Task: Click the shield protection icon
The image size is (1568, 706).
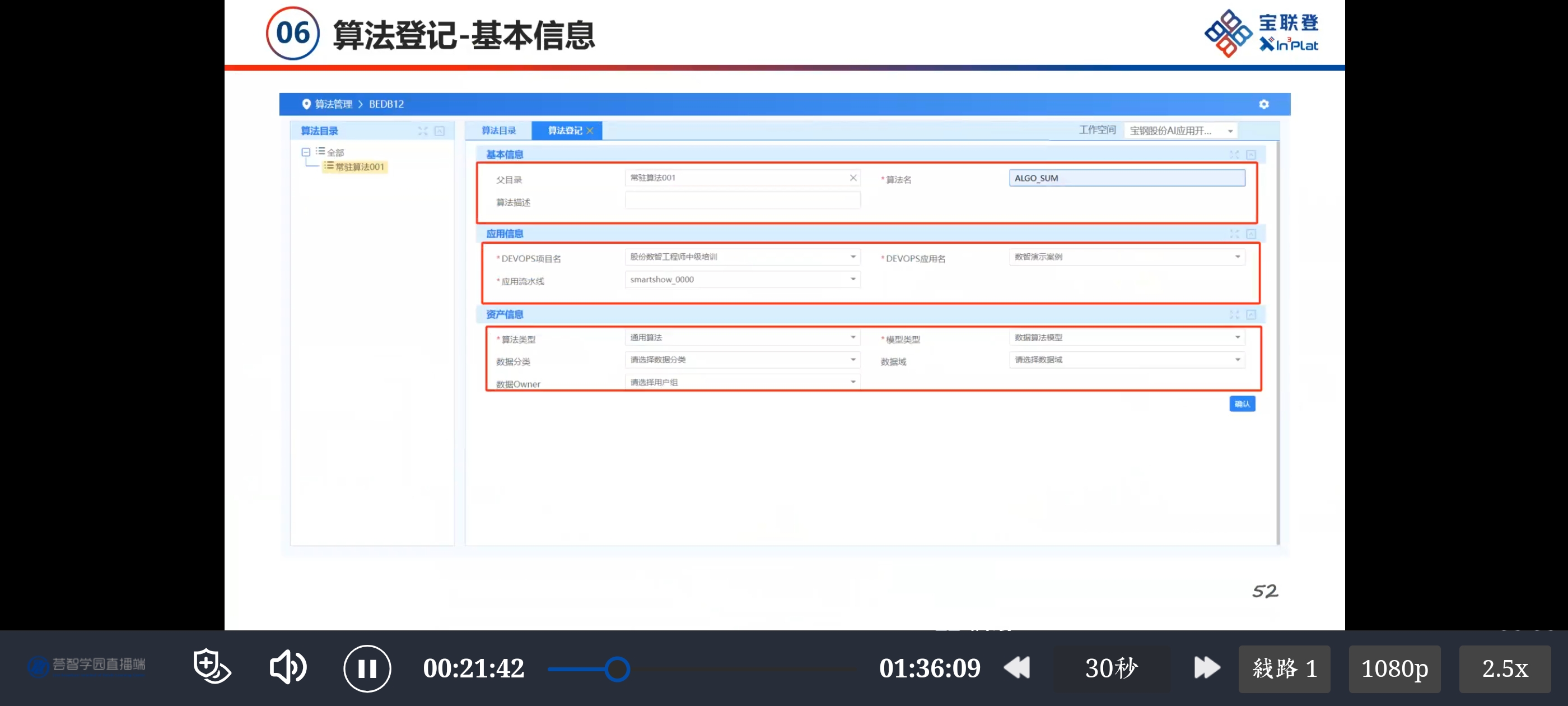Action: (x=211, y=666)
